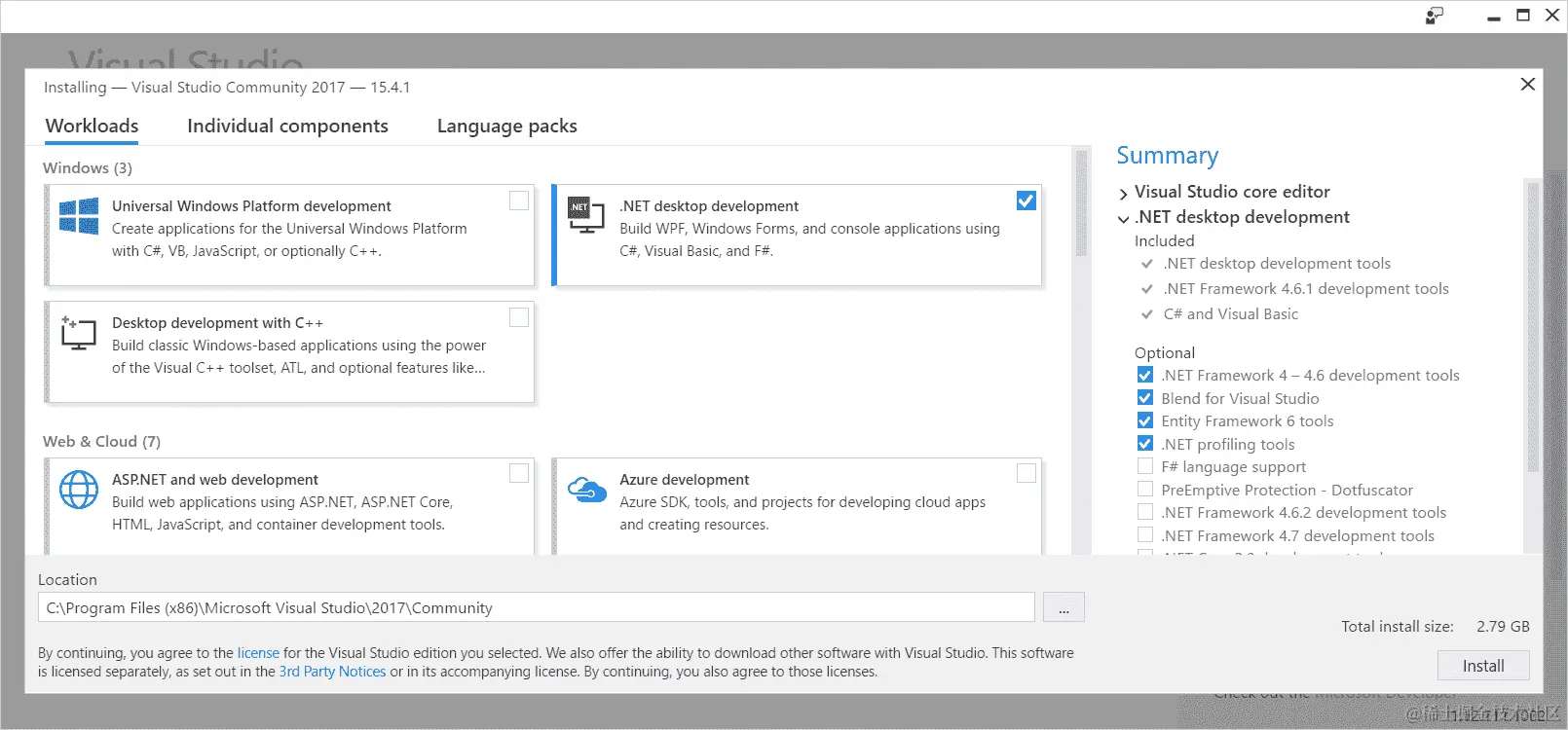Enable .NET Framework 4.7 development tools
1568x730 pixels.
tap(1145, 535)
